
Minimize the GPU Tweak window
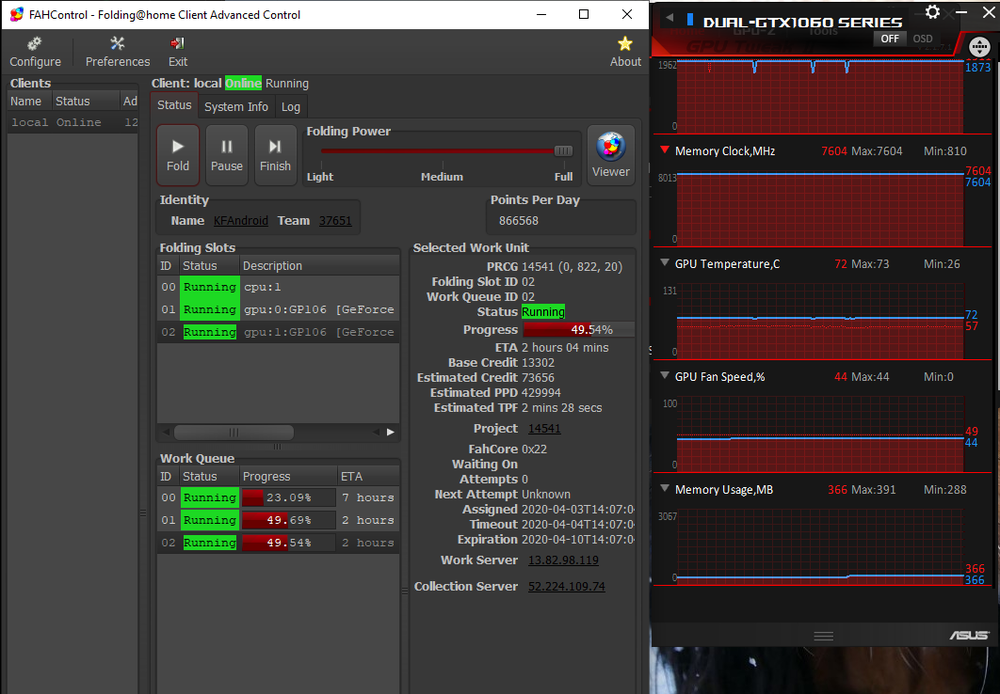(962, 12)
